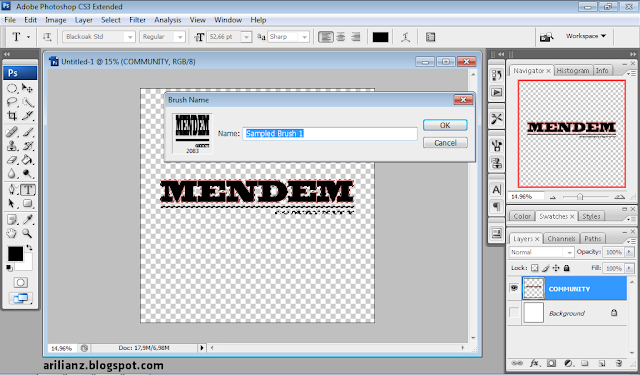Viewport: 640px width, 375px height.
Task: Switch to the Channels tab
Action: point(561,238)
